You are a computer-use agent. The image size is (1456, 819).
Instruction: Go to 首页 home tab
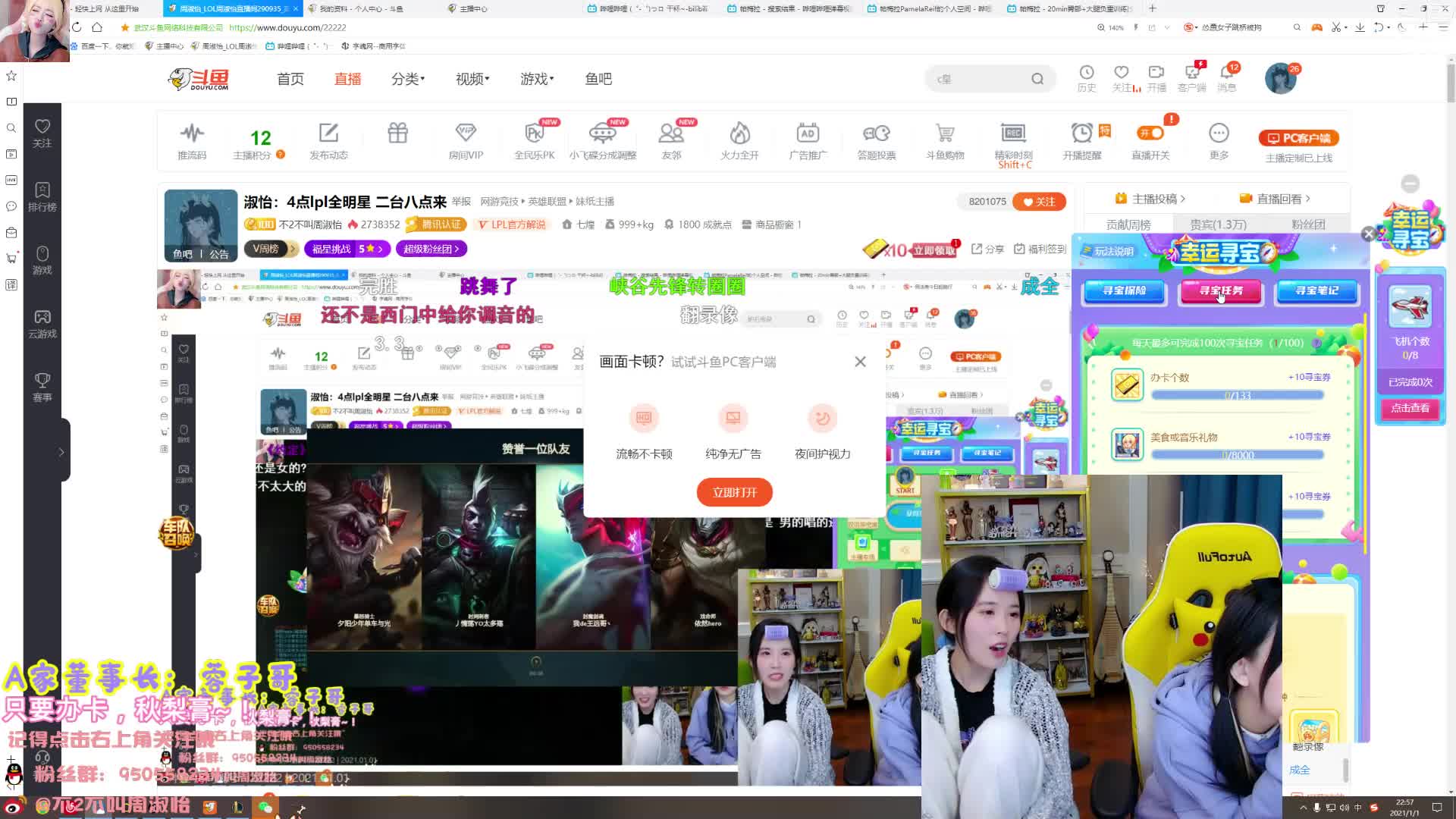coord(290,79)
